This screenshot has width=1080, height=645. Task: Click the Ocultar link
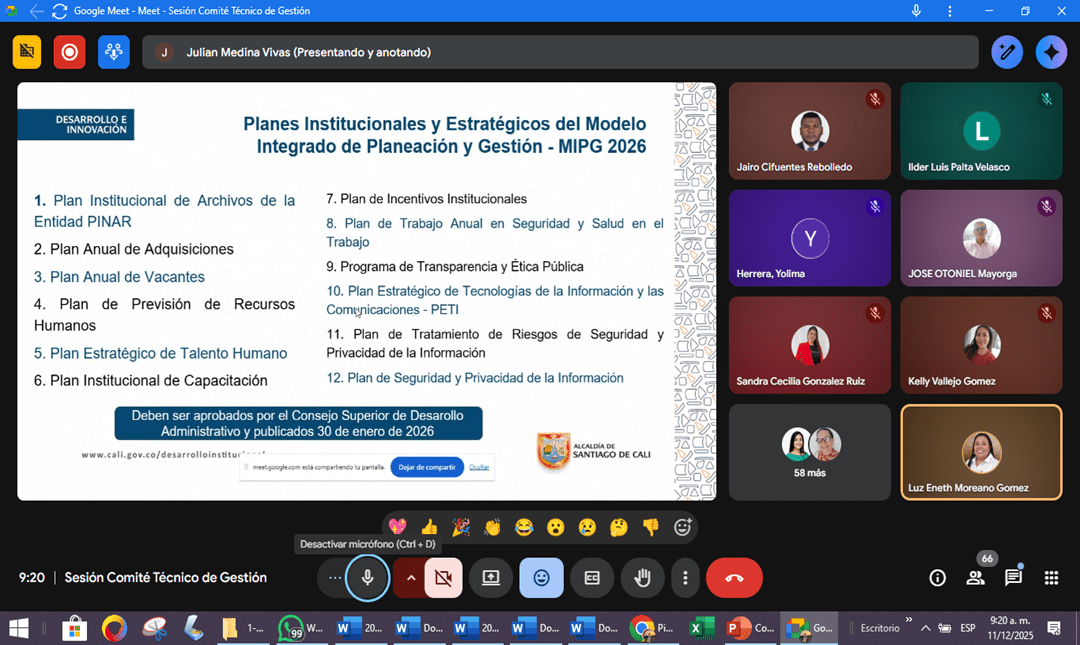coord(479,467)
